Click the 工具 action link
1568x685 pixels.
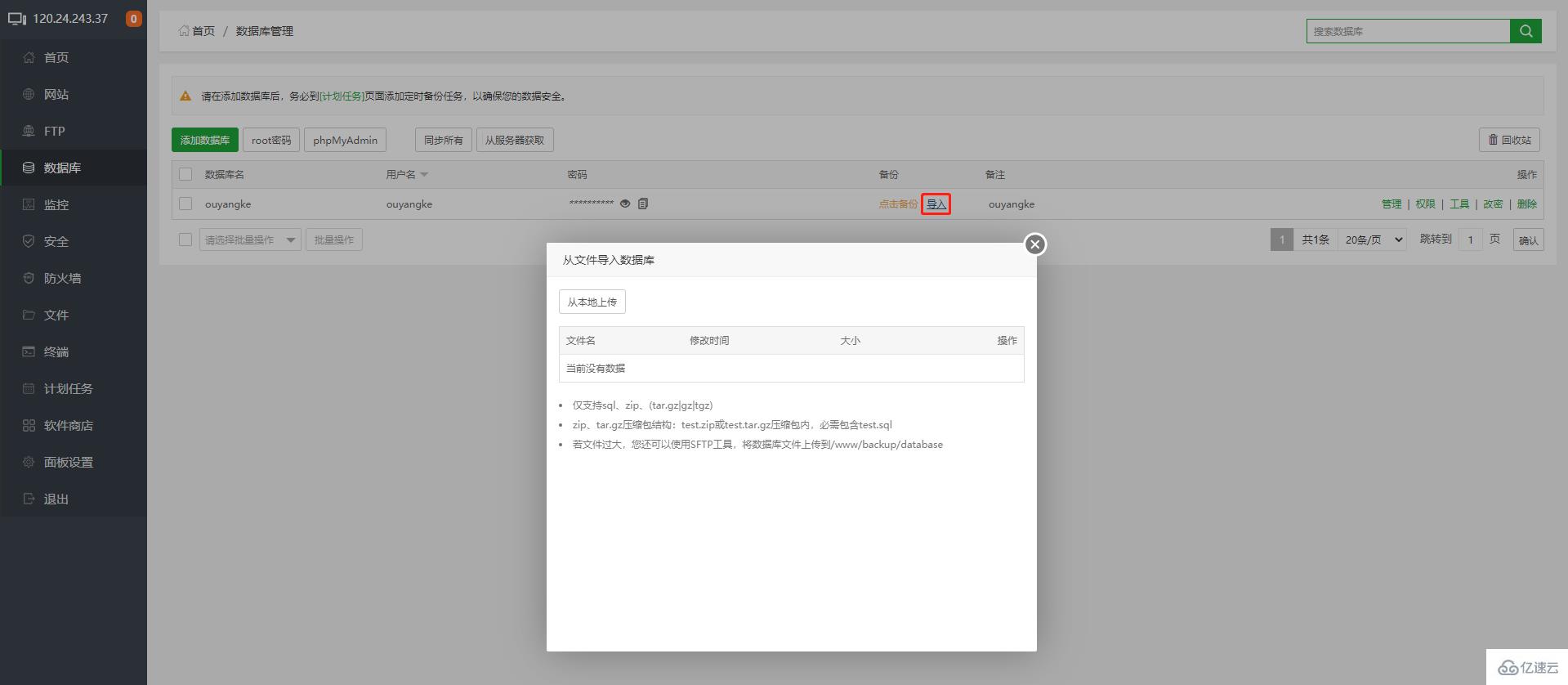tap(1459, 204)
